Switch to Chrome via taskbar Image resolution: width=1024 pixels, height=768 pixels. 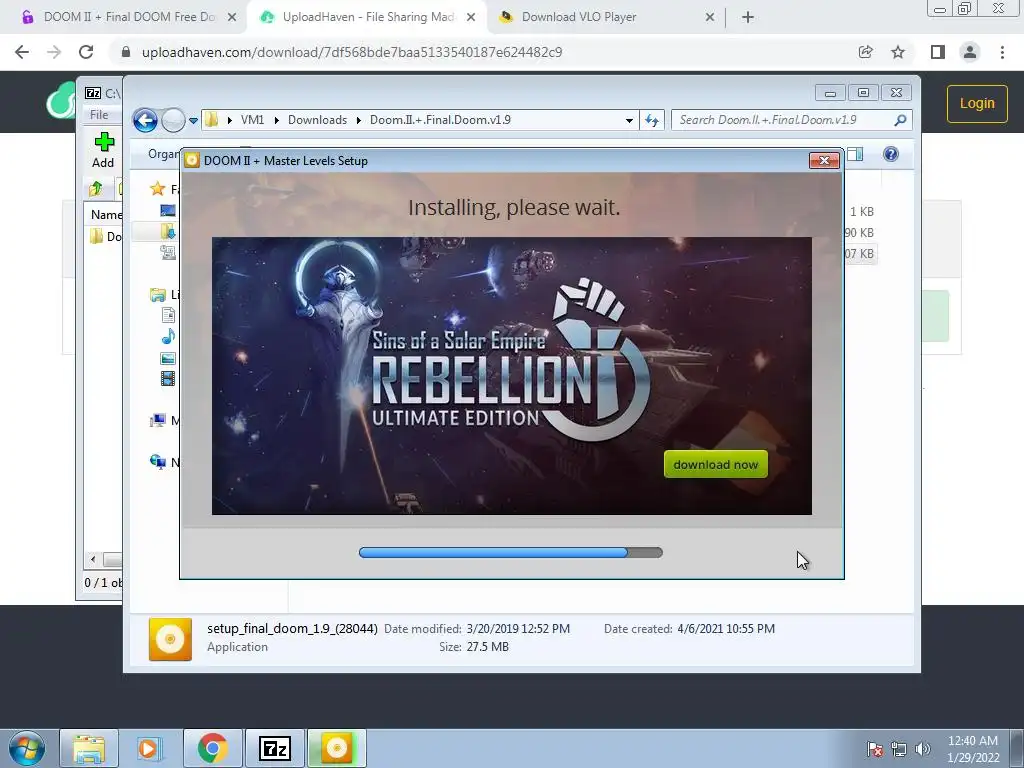pyautogui.click(x=212, y=748)
